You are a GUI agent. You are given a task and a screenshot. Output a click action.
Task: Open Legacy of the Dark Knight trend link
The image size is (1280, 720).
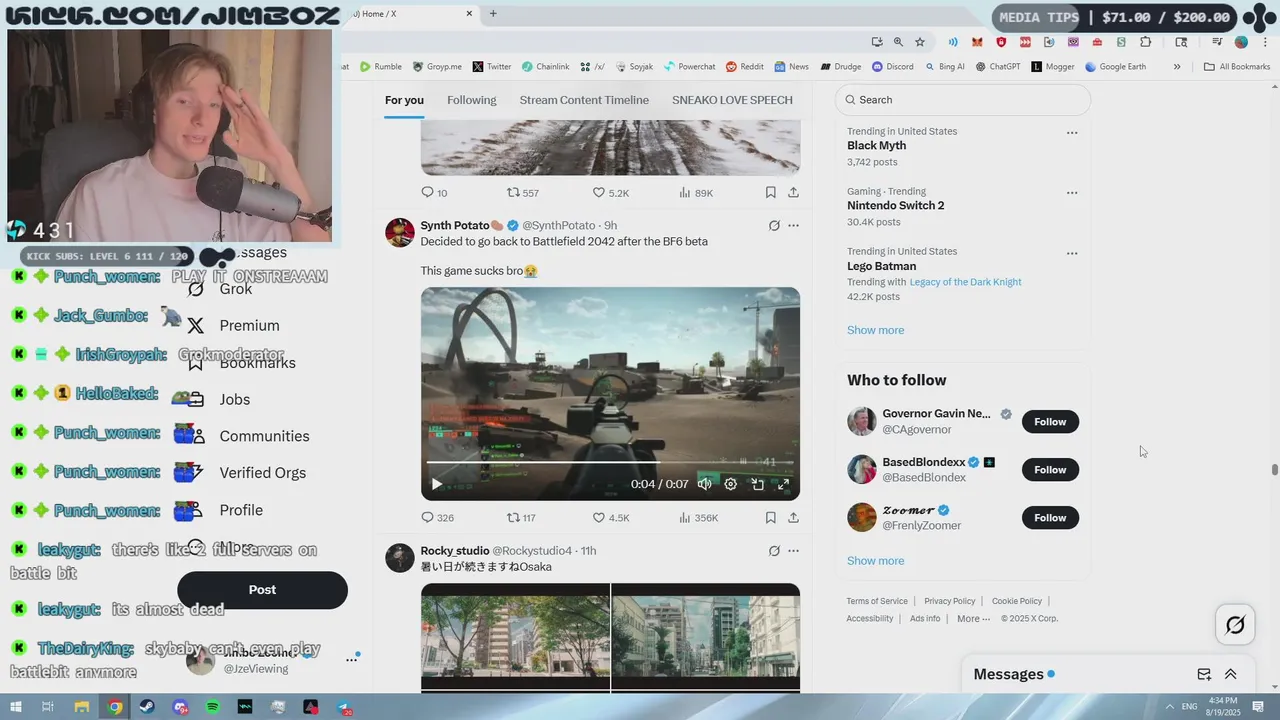[965, 282]
